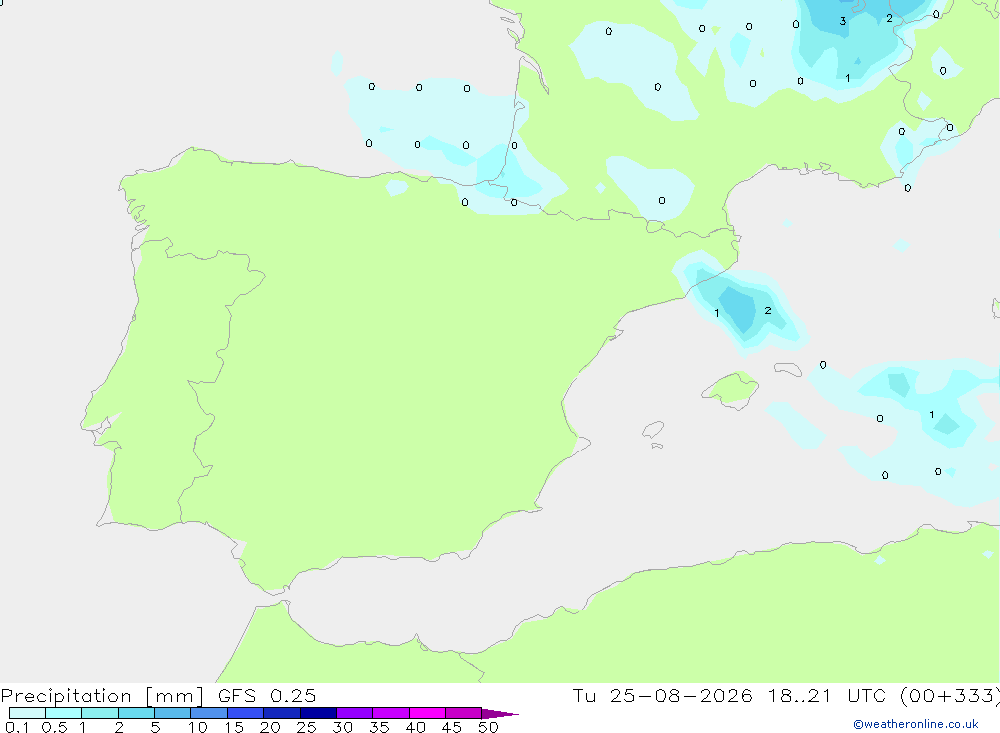Select the 20–25 mm legend color swatch
The width and height of the screenshot is (1000, 733).
(282, 713)
